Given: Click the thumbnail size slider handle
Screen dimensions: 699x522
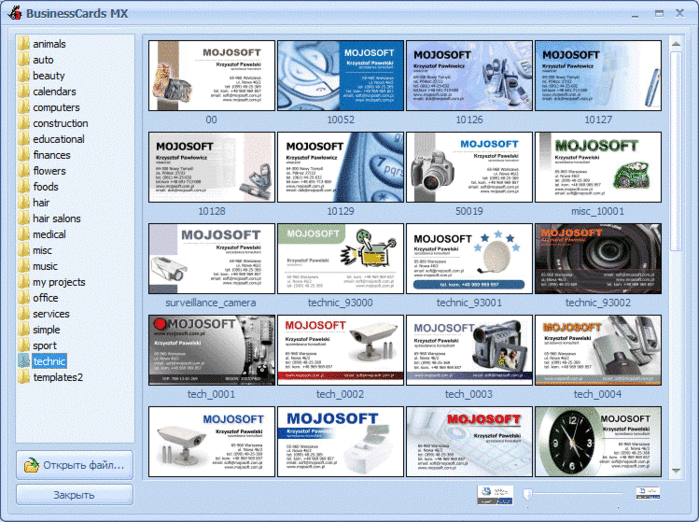Looking at the screenshot, I should click(x=528, y=493).
